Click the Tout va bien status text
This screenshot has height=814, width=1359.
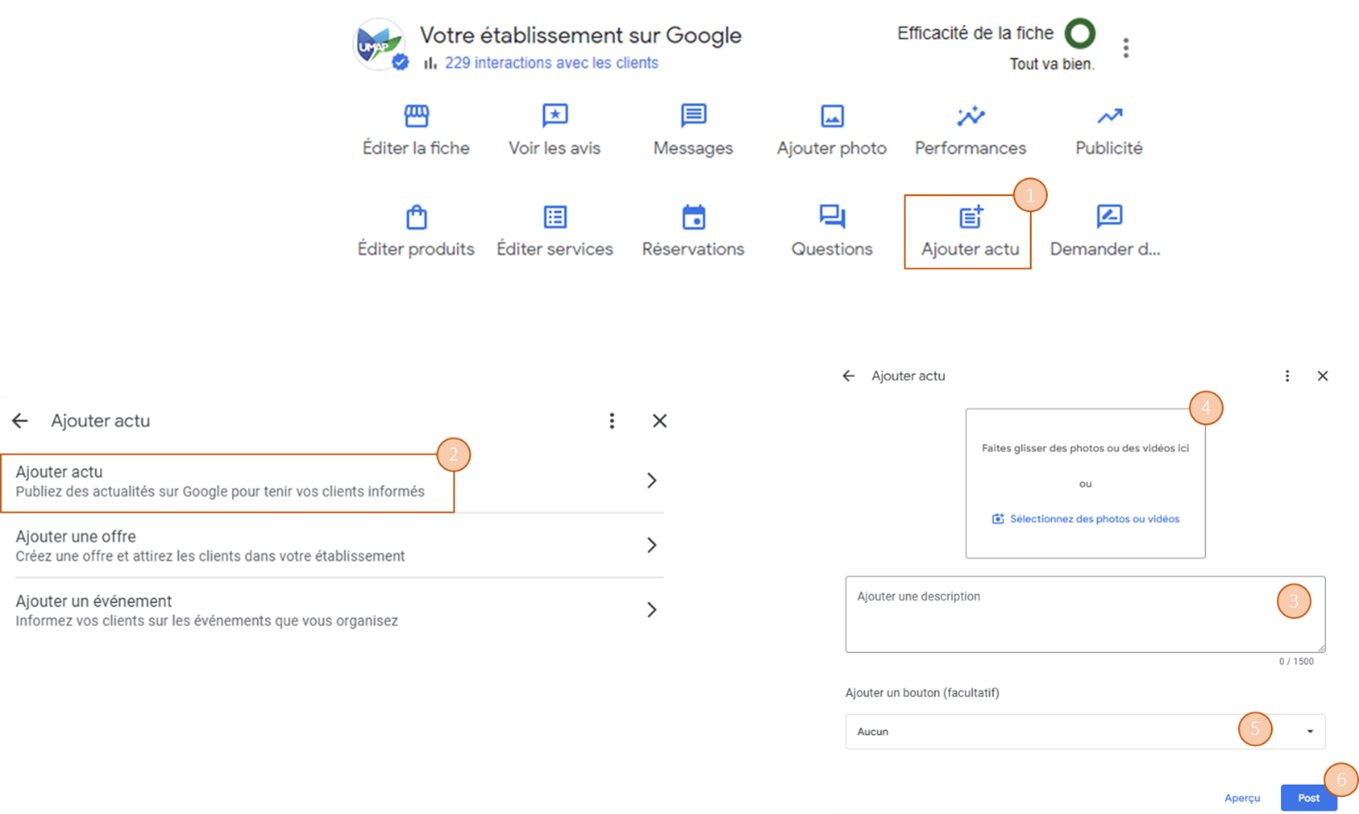click(1052, 64)
